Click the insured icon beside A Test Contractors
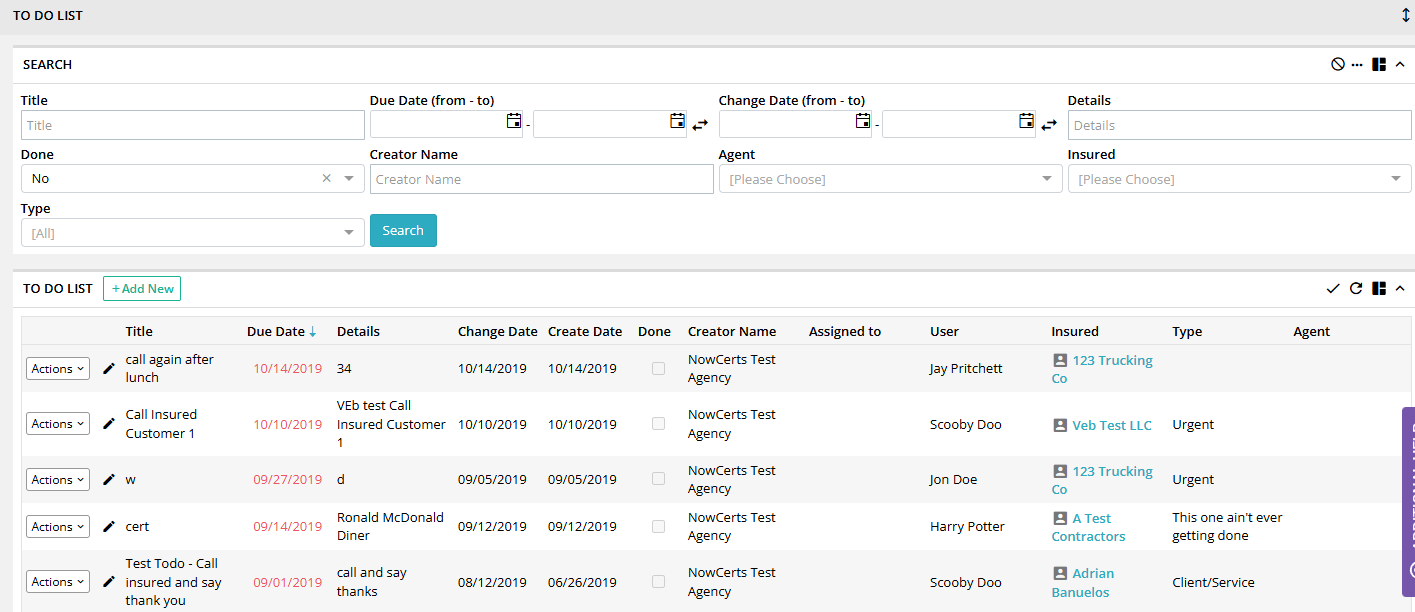This screenshot has height=612, width=1415. point(1060,518)
